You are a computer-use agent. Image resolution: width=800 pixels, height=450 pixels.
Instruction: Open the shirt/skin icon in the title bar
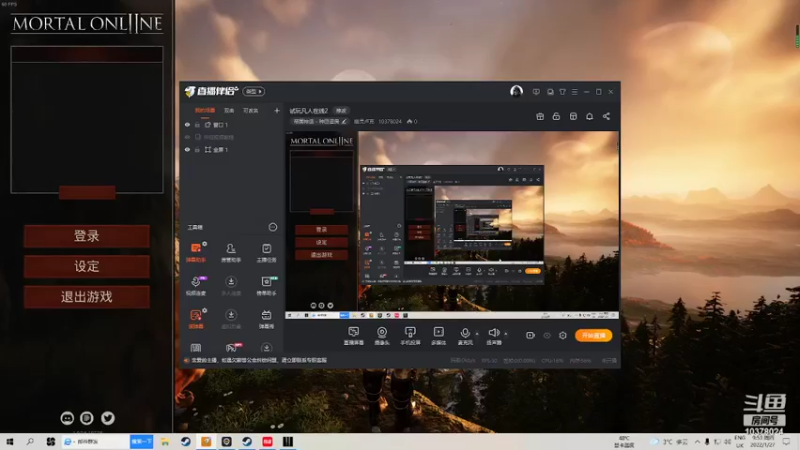click(x=562, y=92)
